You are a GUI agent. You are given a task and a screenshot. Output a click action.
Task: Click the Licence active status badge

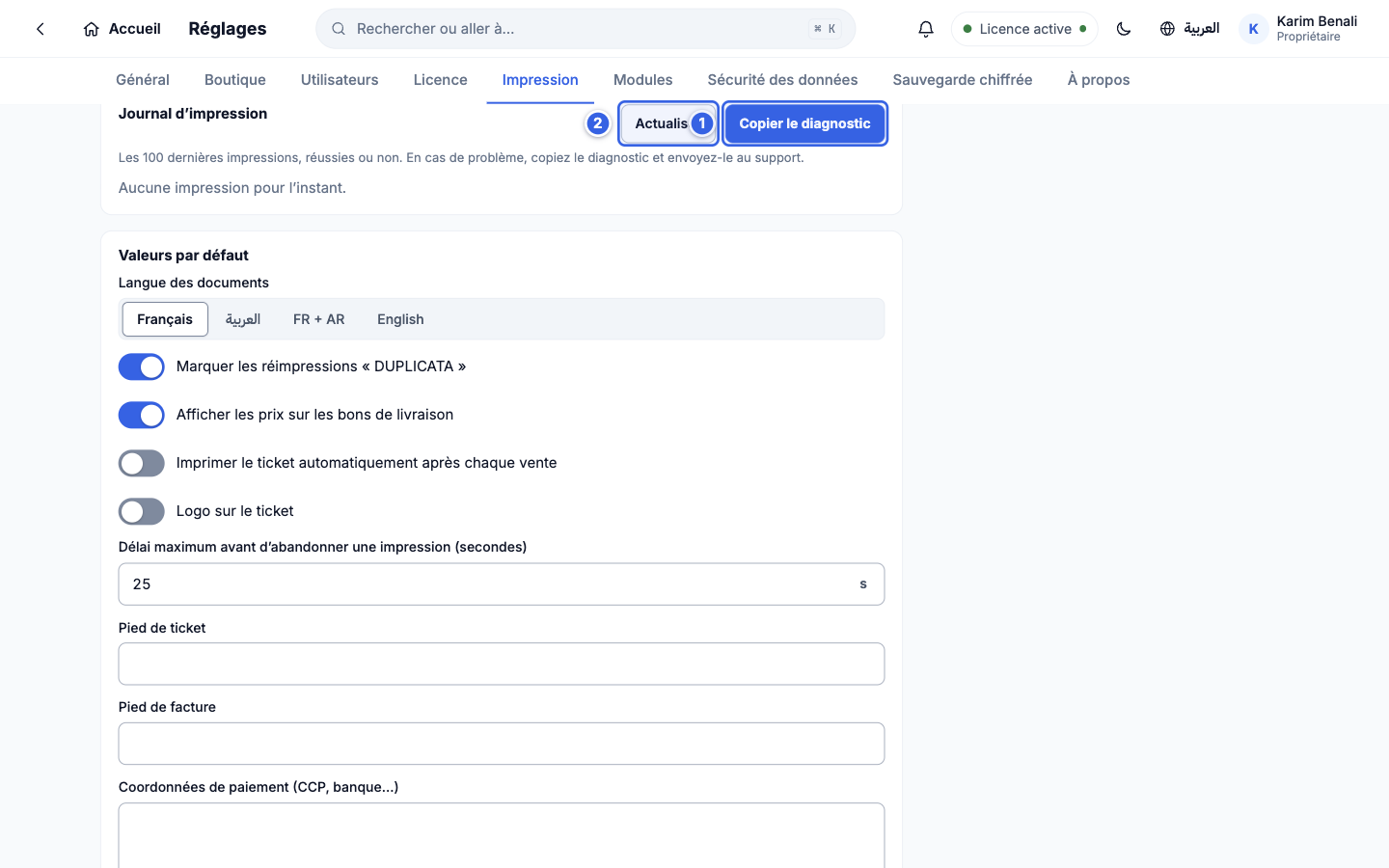[x=1024, y=29]
